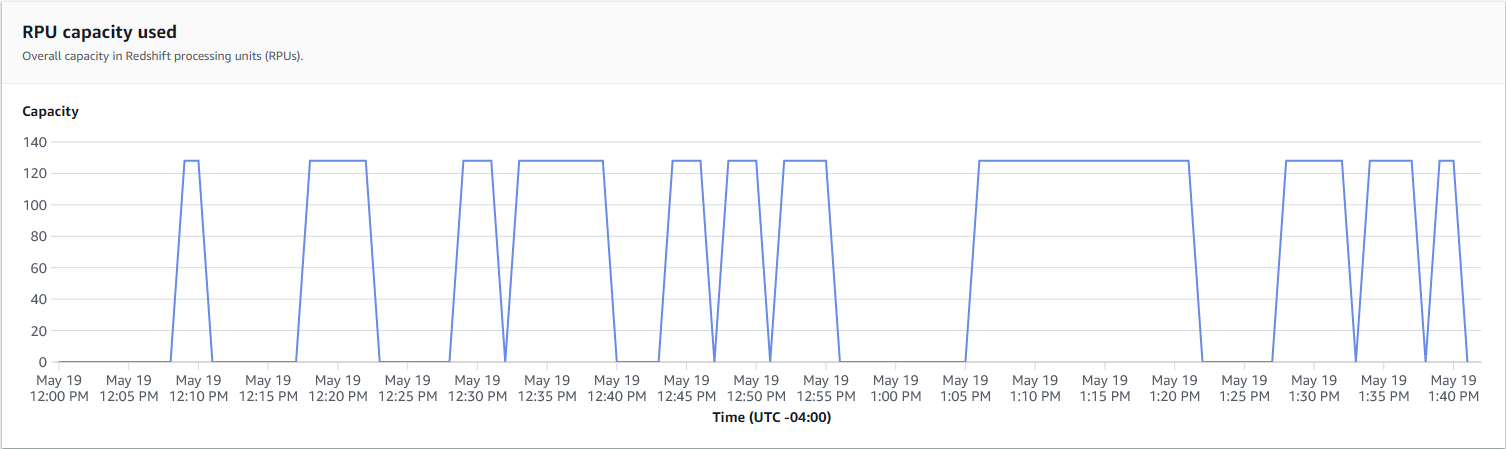Select the "May 19 12:25 PM" time label
The image size is (1506, 449).
click(x=408, y=388)
